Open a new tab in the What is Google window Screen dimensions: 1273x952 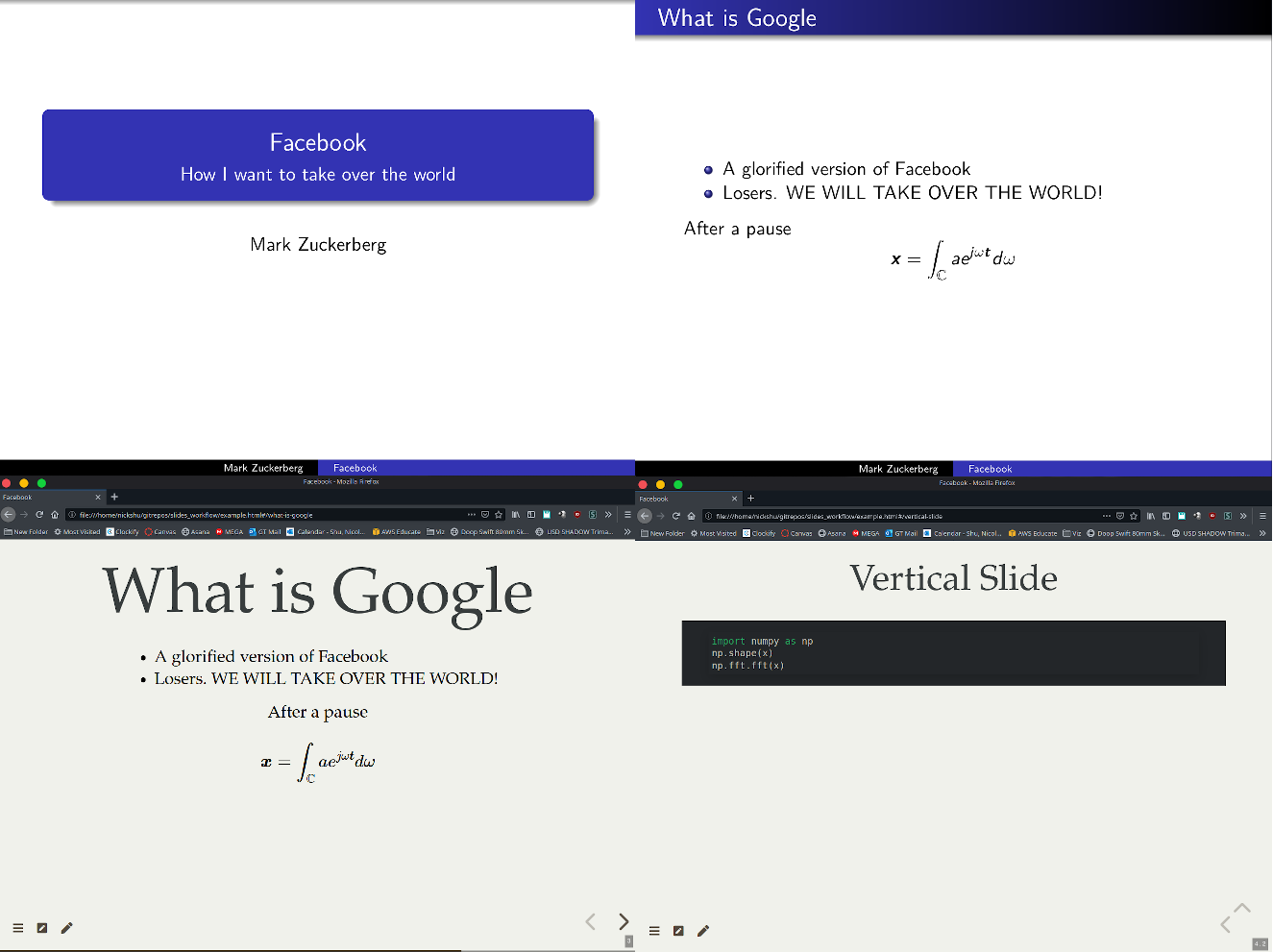pos(114,497)
